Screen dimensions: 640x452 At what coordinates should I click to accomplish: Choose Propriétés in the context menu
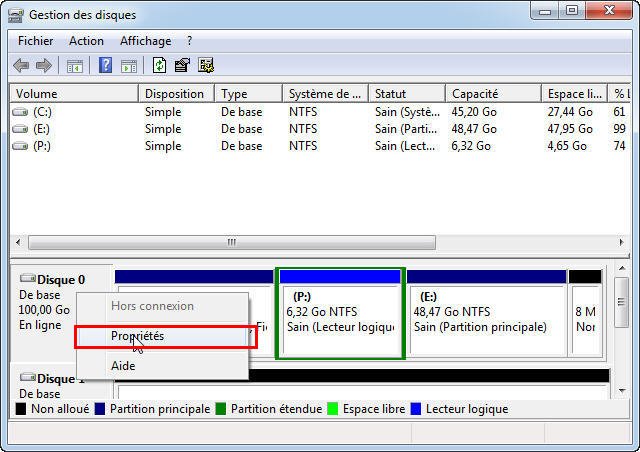(163, 336)
